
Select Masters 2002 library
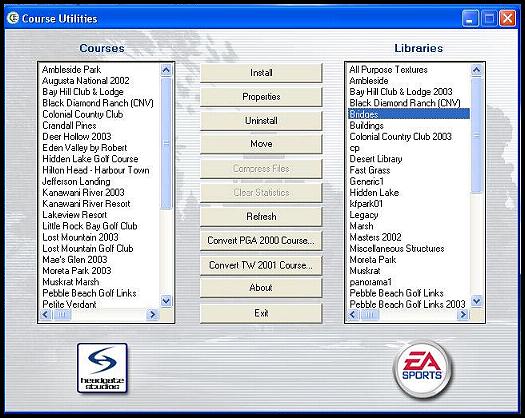[375, 237]
